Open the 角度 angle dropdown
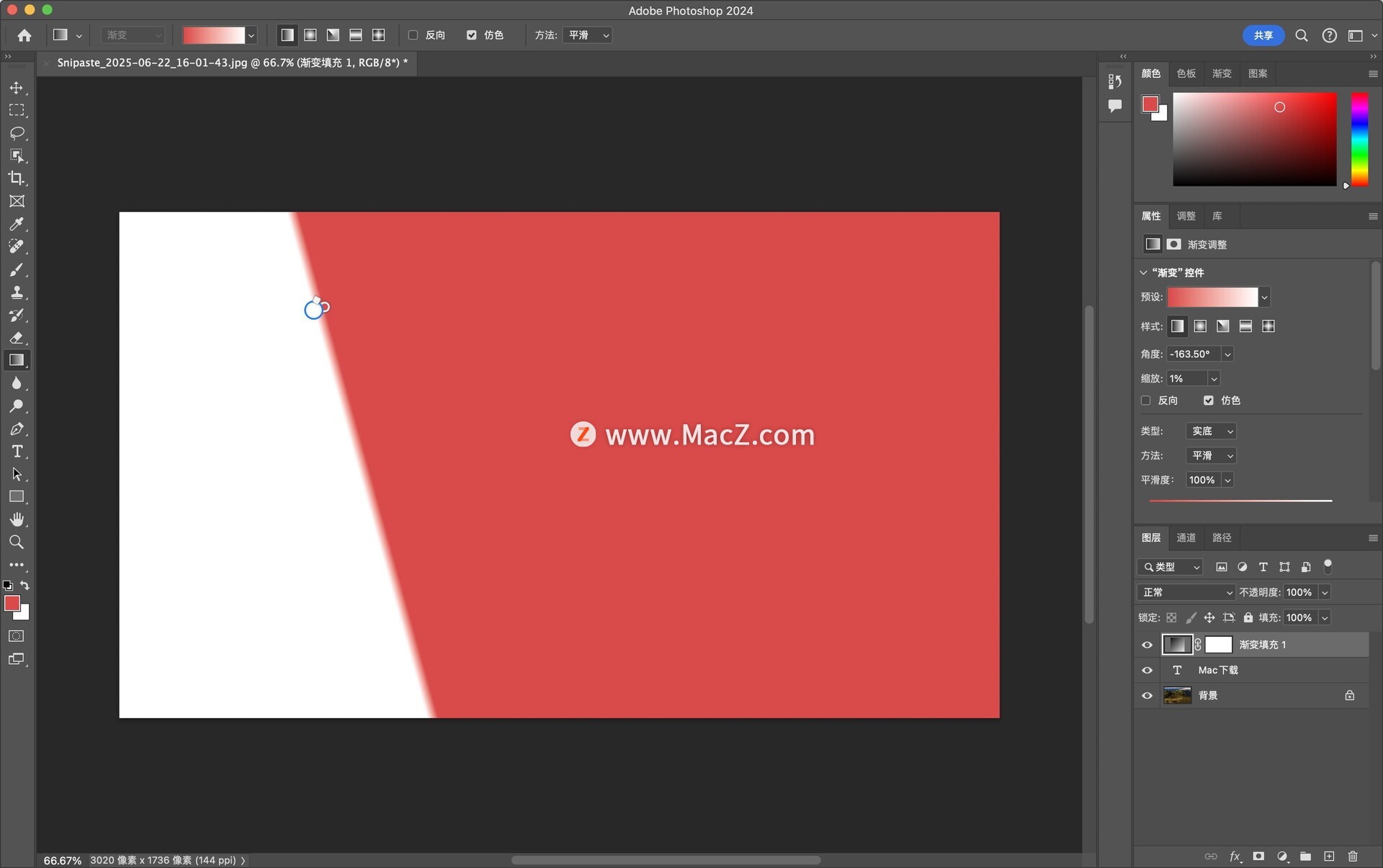This screenshot has height=868, width=1383. tap(1227, 354)
